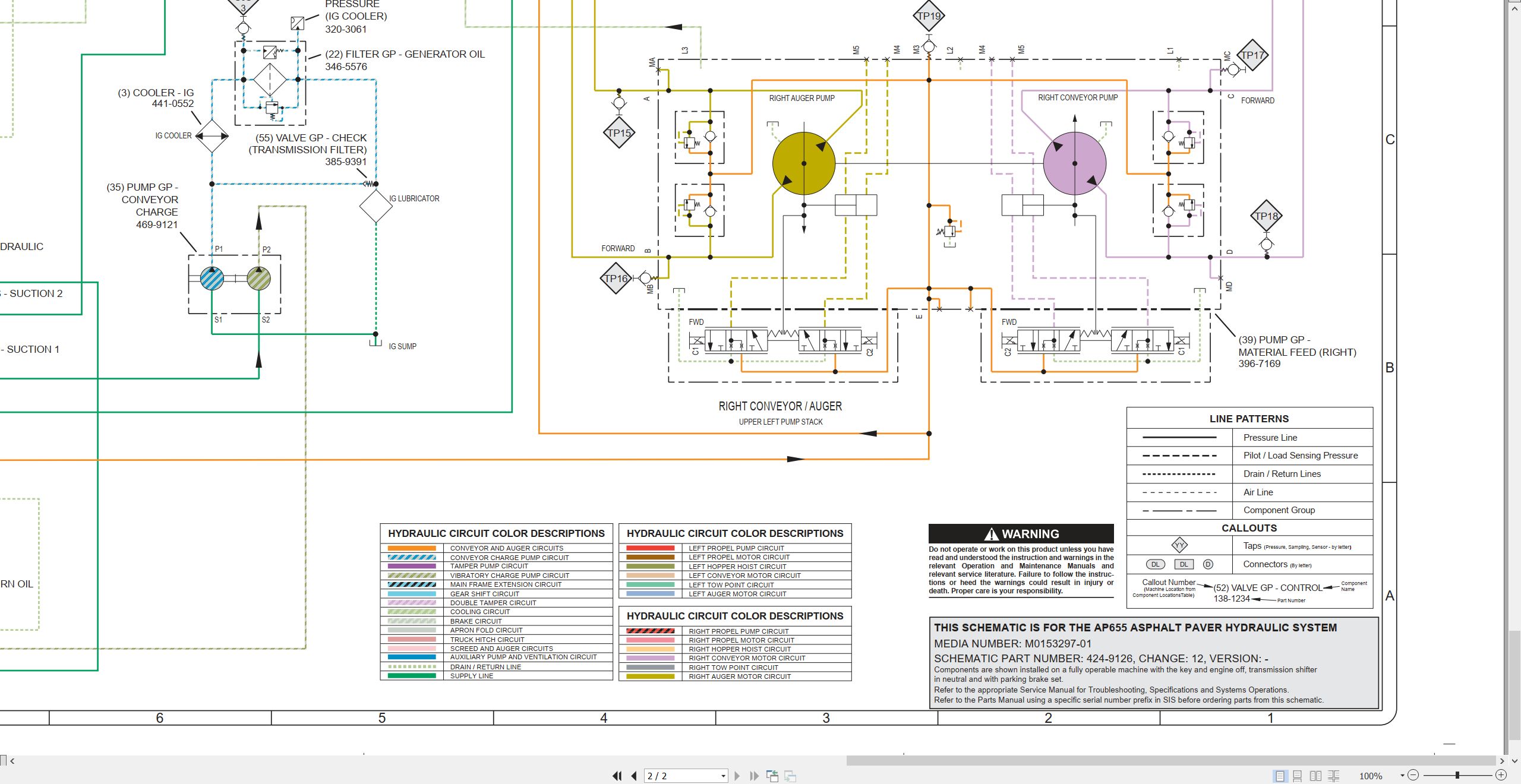Click 'SCHEMATIC PART NUMBER: 424-9126' line

(x=1101, y=659)
